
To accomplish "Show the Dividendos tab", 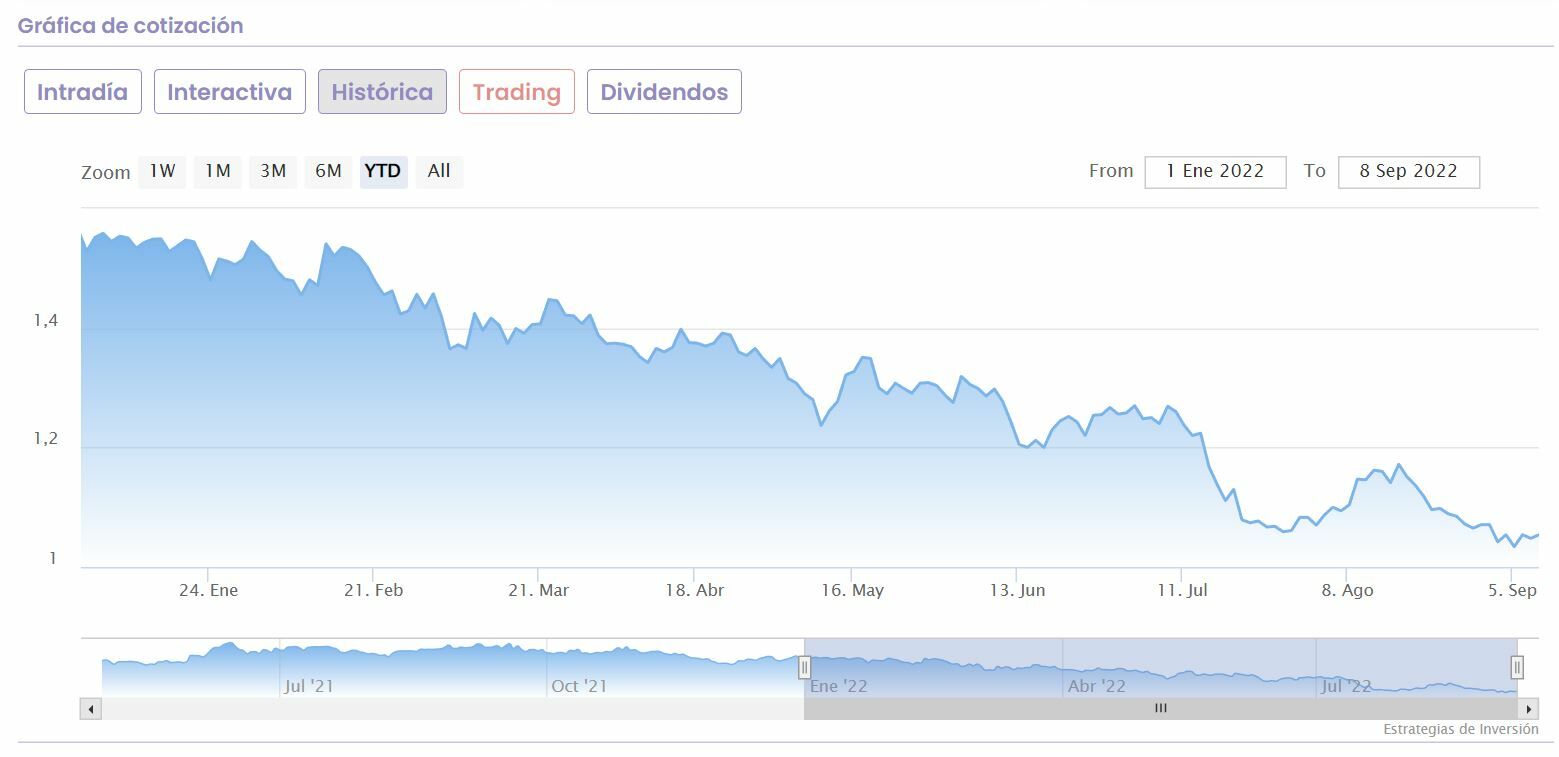I will coord(664,92).
